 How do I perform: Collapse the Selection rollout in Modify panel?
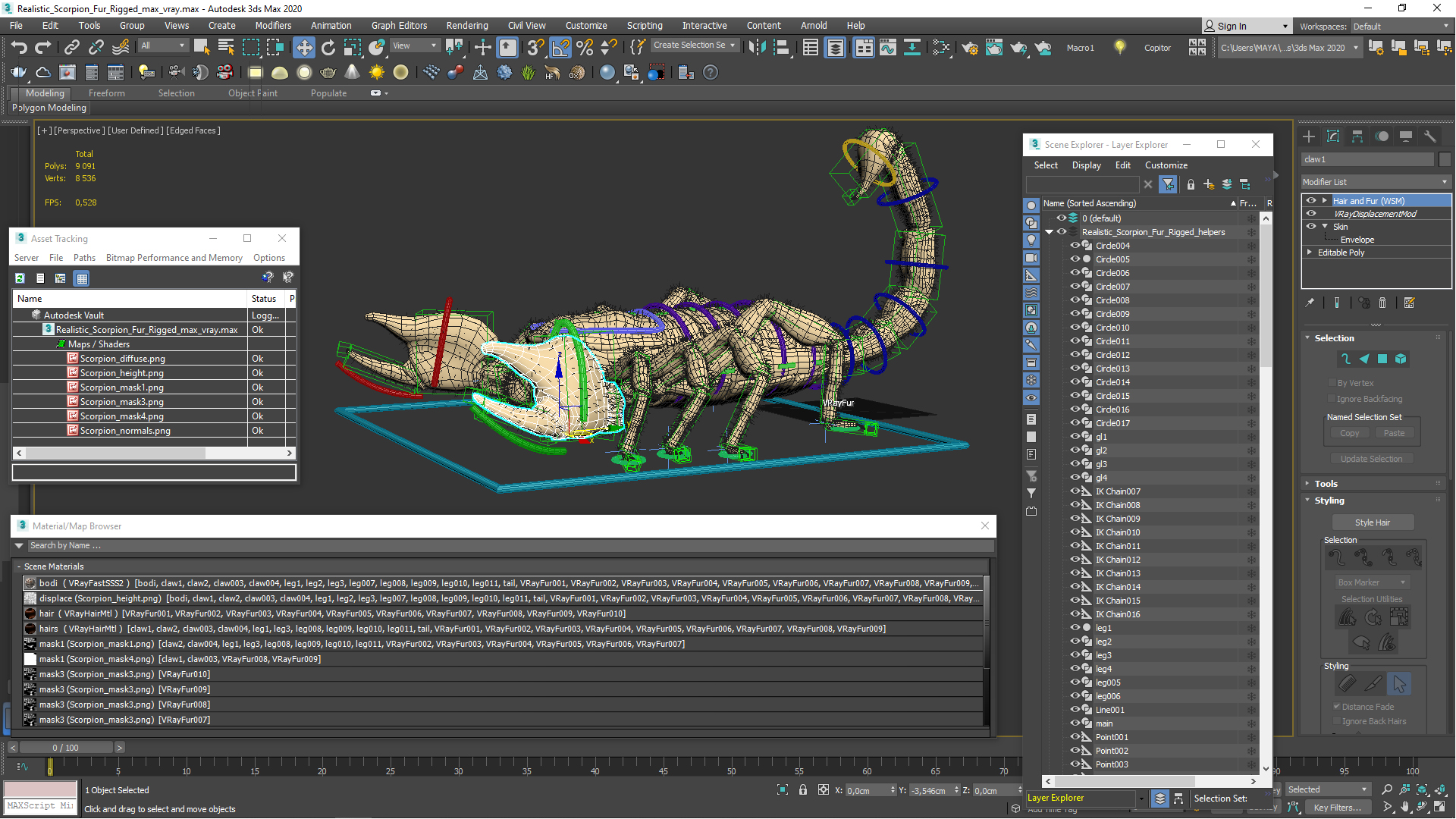1335,338
